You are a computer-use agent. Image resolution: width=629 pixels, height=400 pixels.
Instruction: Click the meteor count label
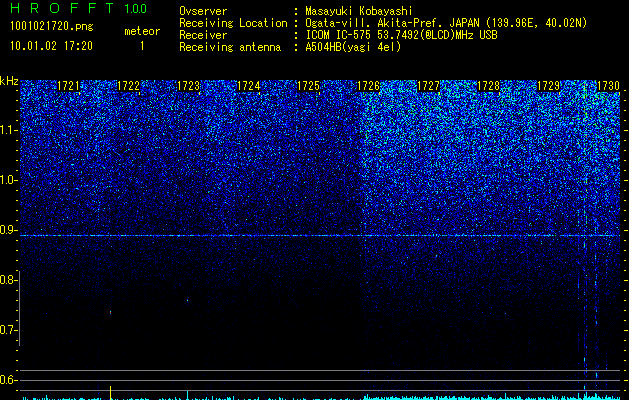click(142, 31)
